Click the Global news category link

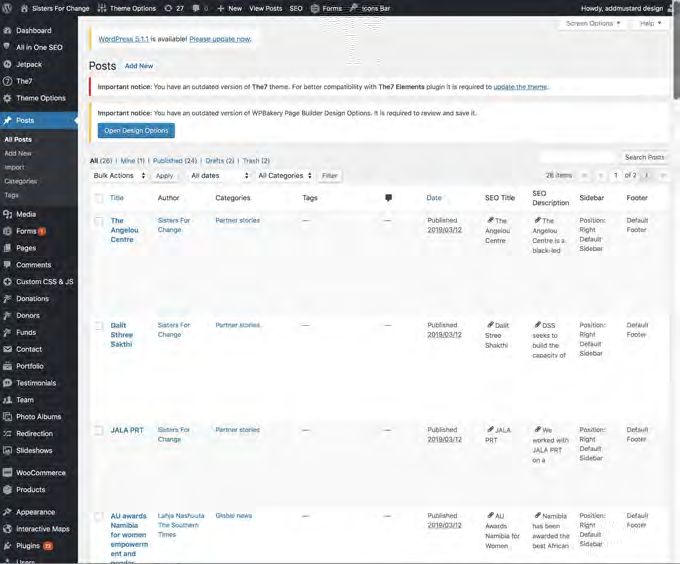coord(233,515)
